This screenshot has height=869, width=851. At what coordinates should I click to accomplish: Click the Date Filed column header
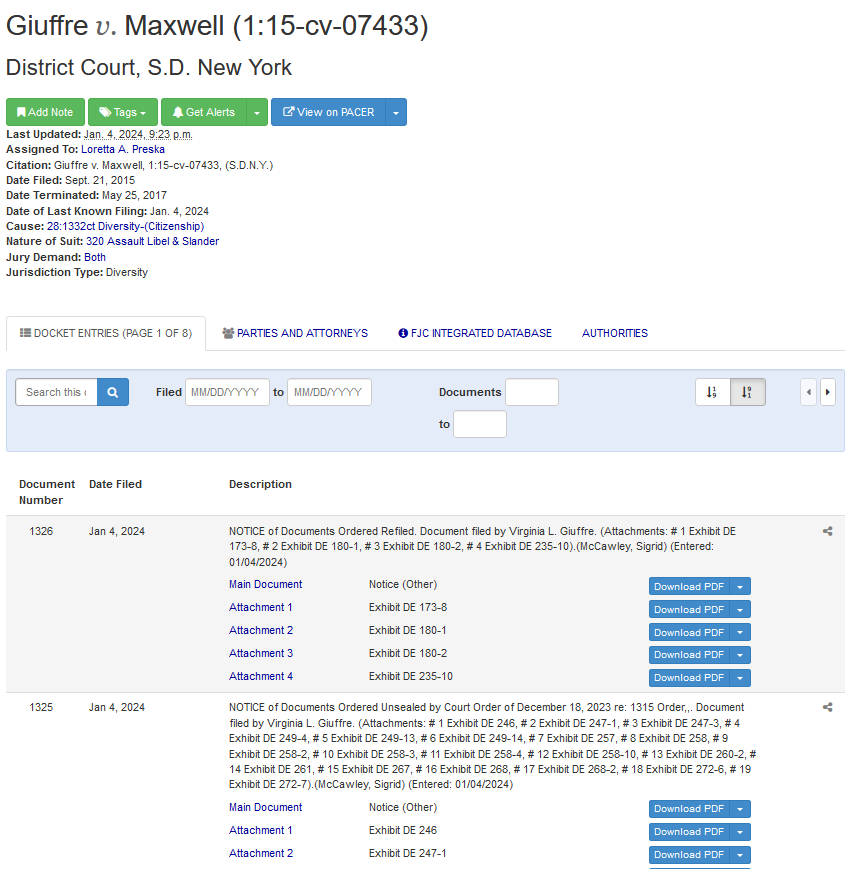coord(115,484)
